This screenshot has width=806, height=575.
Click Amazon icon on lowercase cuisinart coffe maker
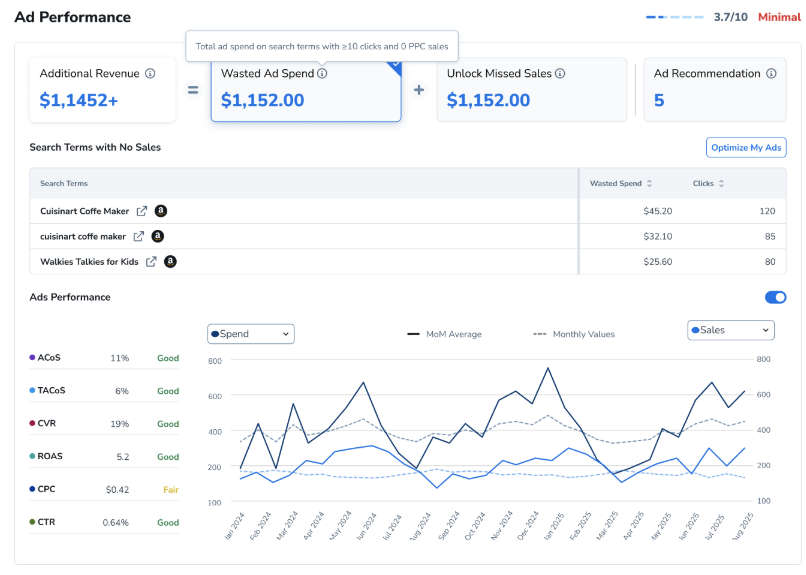(157, 237)
